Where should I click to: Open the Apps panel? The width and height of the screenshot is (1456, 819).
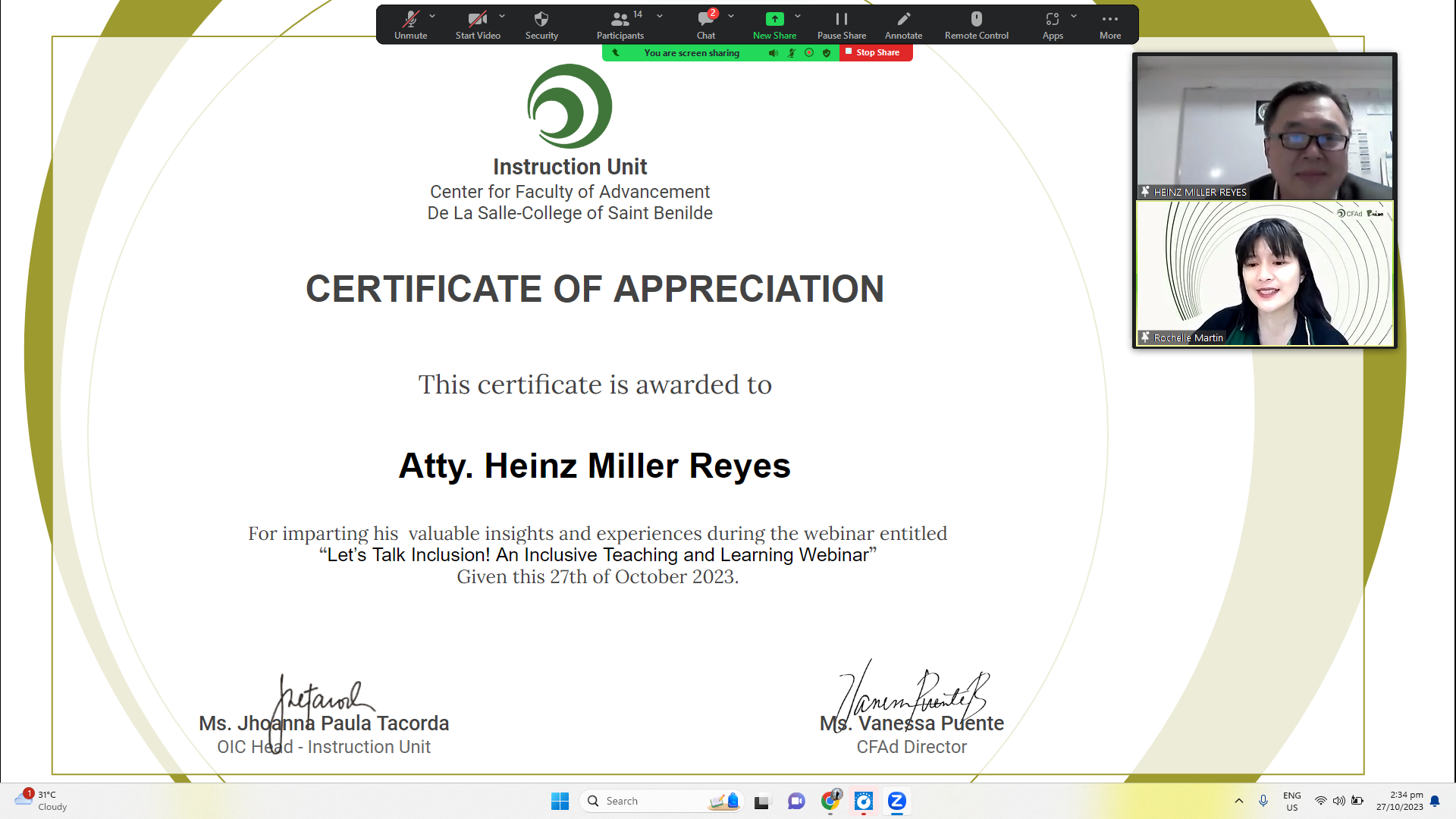point(1052,24)
